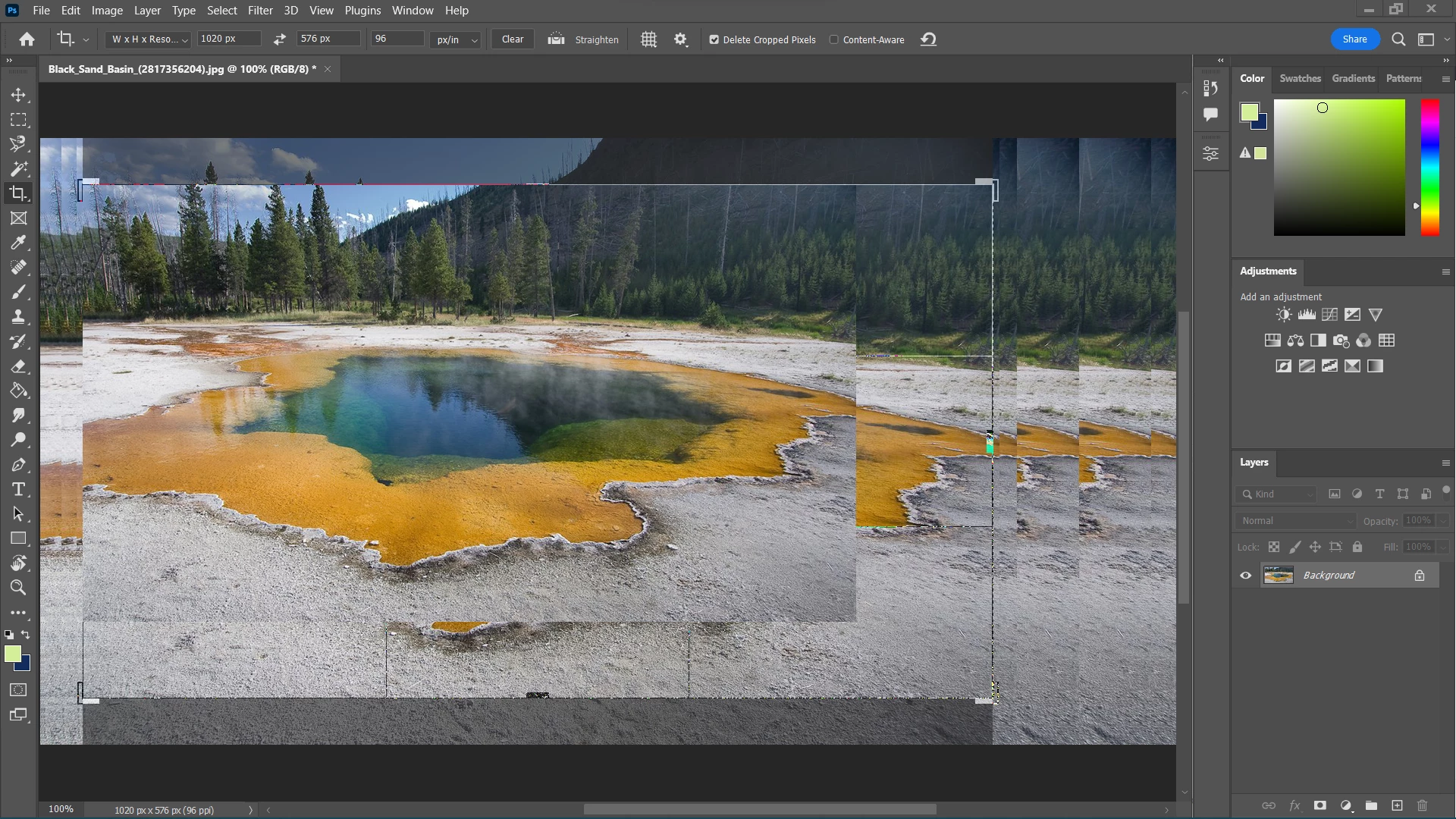Switch to the Swatches tab
This screenshot has height=819, width=1456.
[1300, 78]
